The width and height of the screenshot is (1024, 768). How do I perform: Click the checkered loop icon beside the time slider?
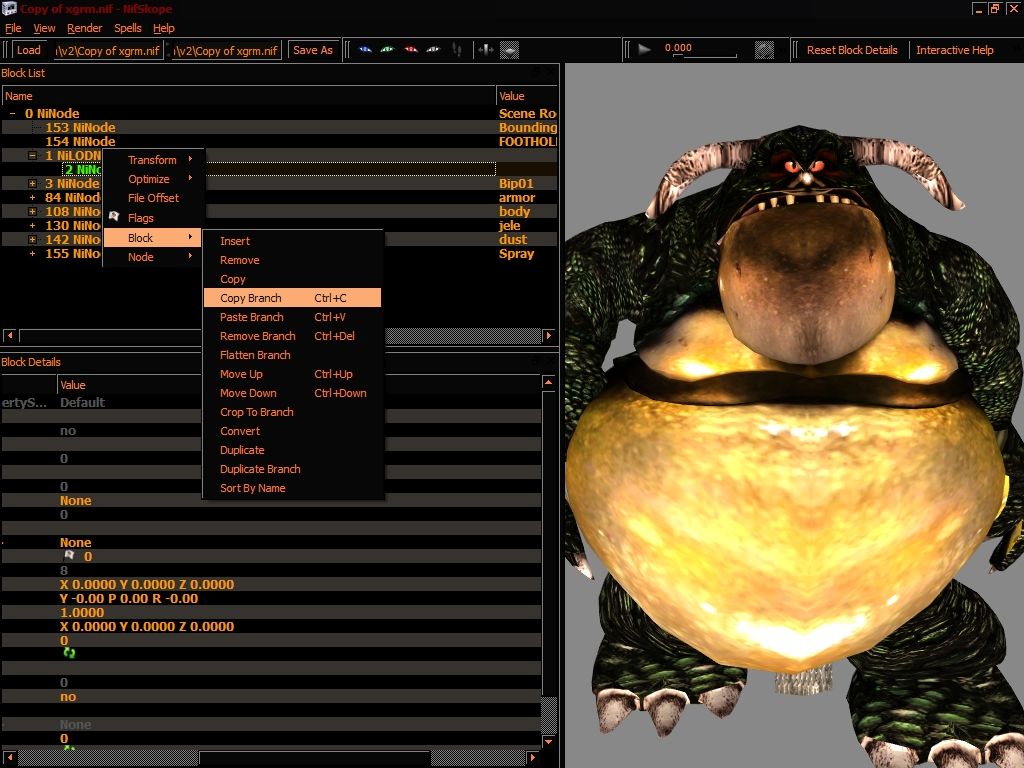point(764,50)
